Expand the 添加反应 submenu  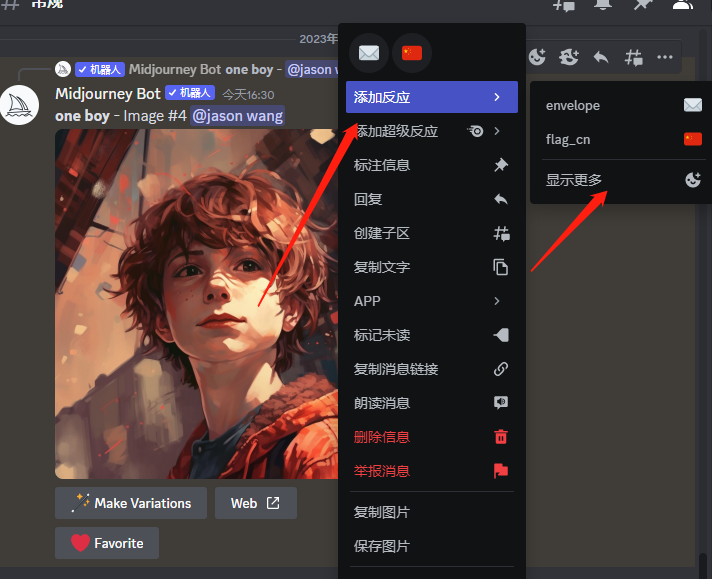(431, 97)
